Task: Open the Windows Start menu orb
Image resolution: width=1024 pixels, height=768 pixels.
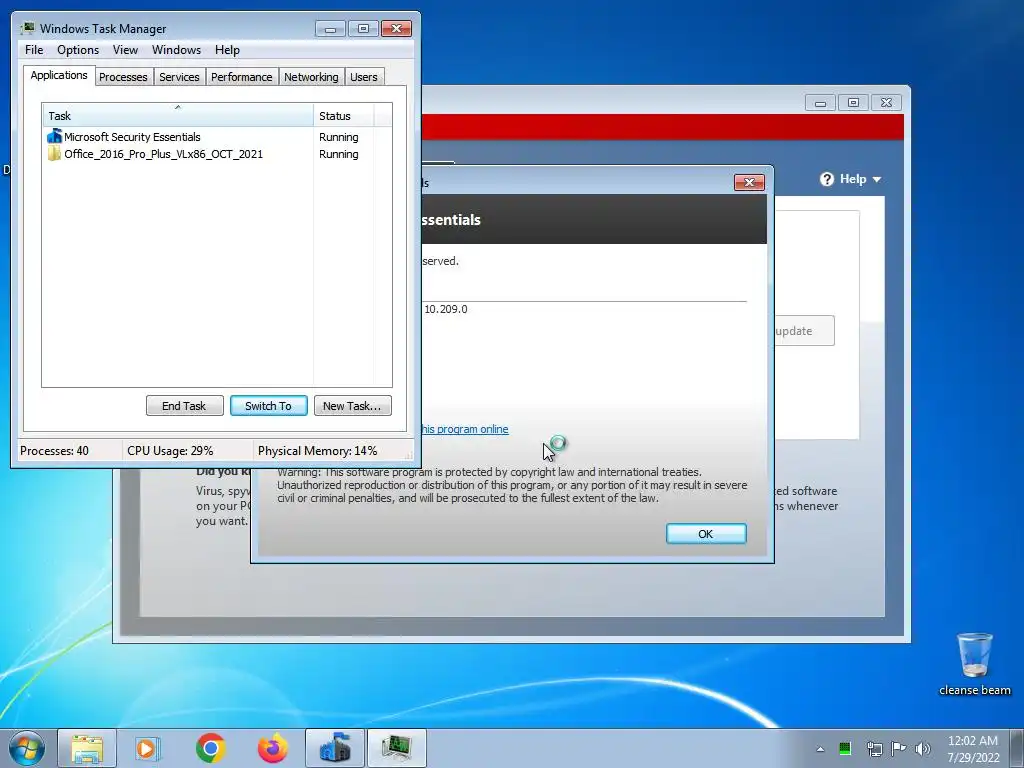Action: click(27, 748)
